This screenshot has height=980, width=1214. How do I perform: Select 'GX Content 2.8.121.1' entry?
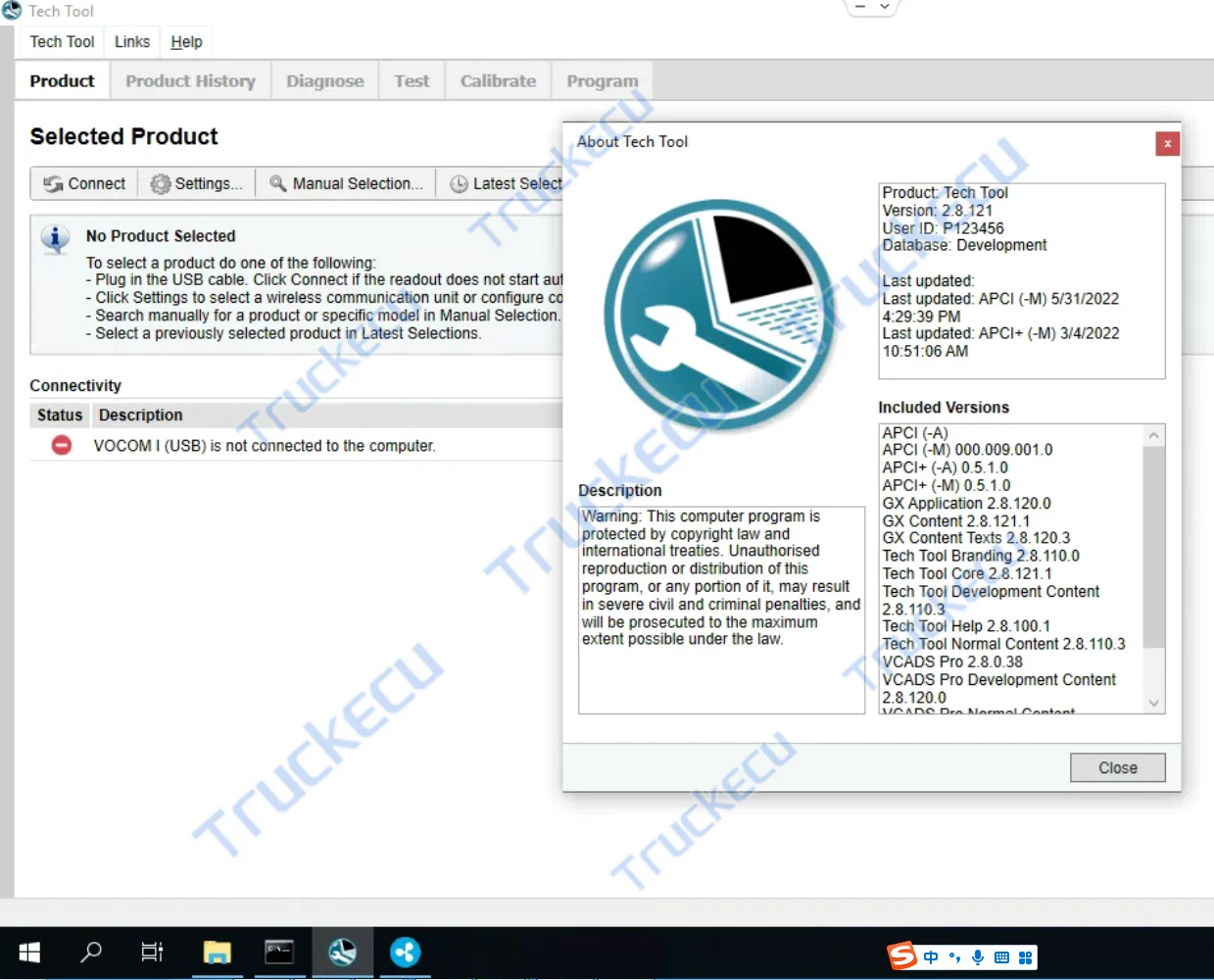click(956, 521)
